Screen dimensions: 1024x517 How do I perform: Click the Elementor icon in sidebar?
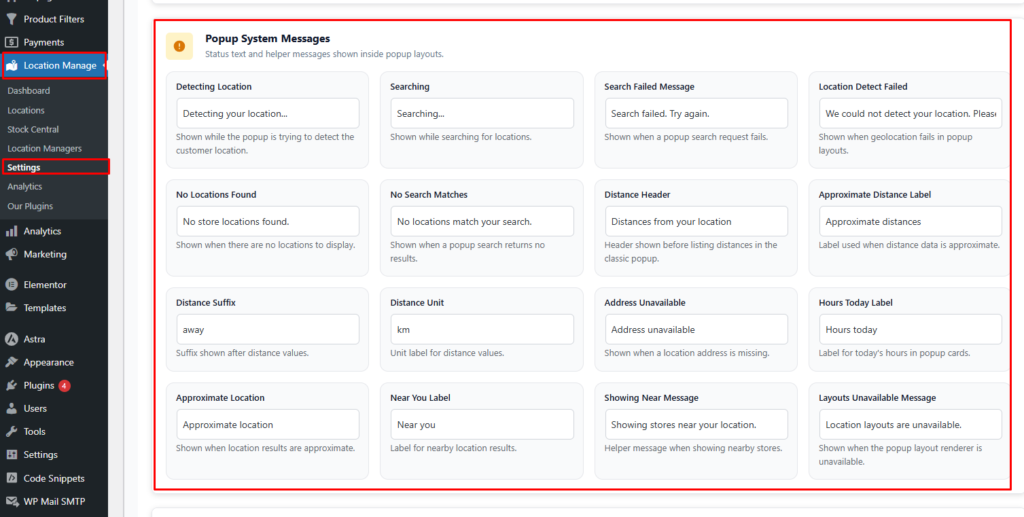[12, 284]
